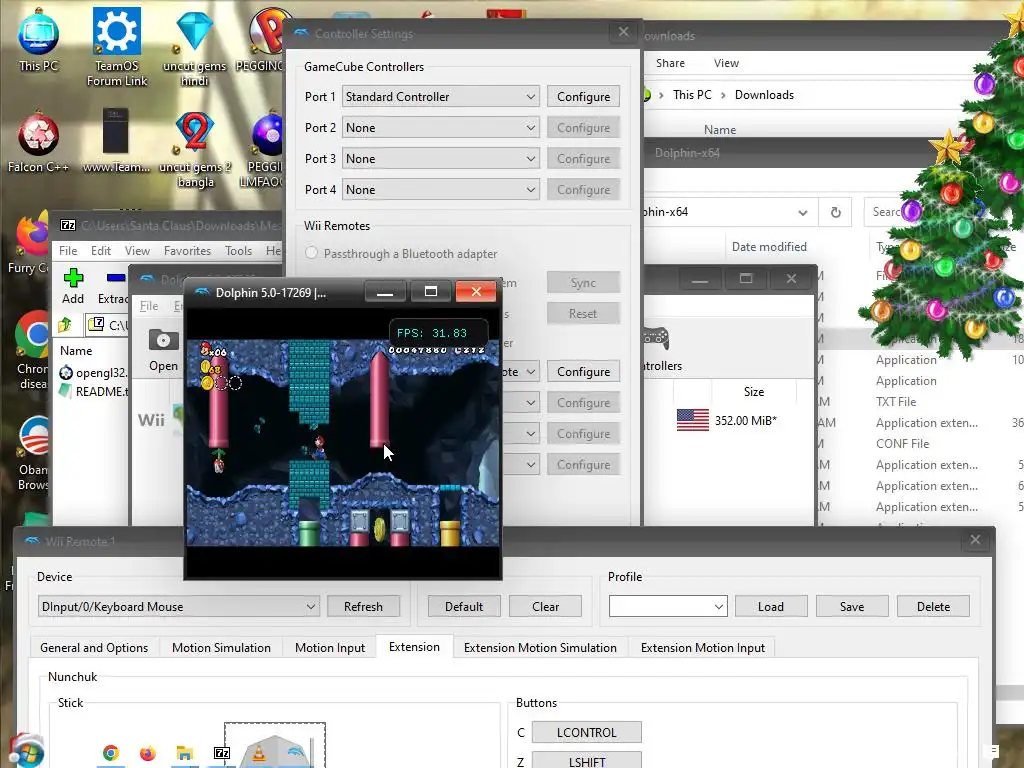Click the Size column header in Dolphin
This screenshot has width=1024, height=768.
pyautogui.click(x=754, y=392)
